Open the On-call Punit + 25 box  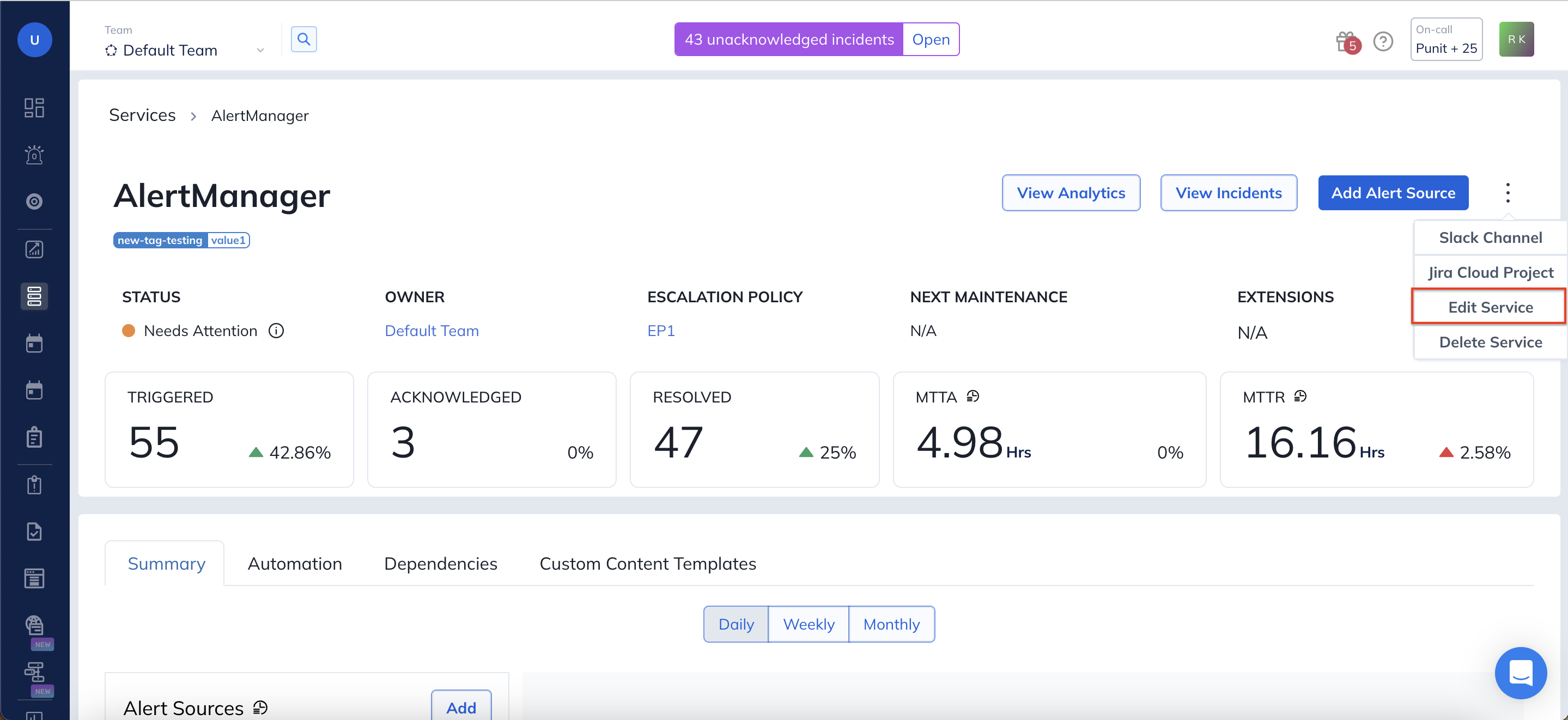(1445, 40)
